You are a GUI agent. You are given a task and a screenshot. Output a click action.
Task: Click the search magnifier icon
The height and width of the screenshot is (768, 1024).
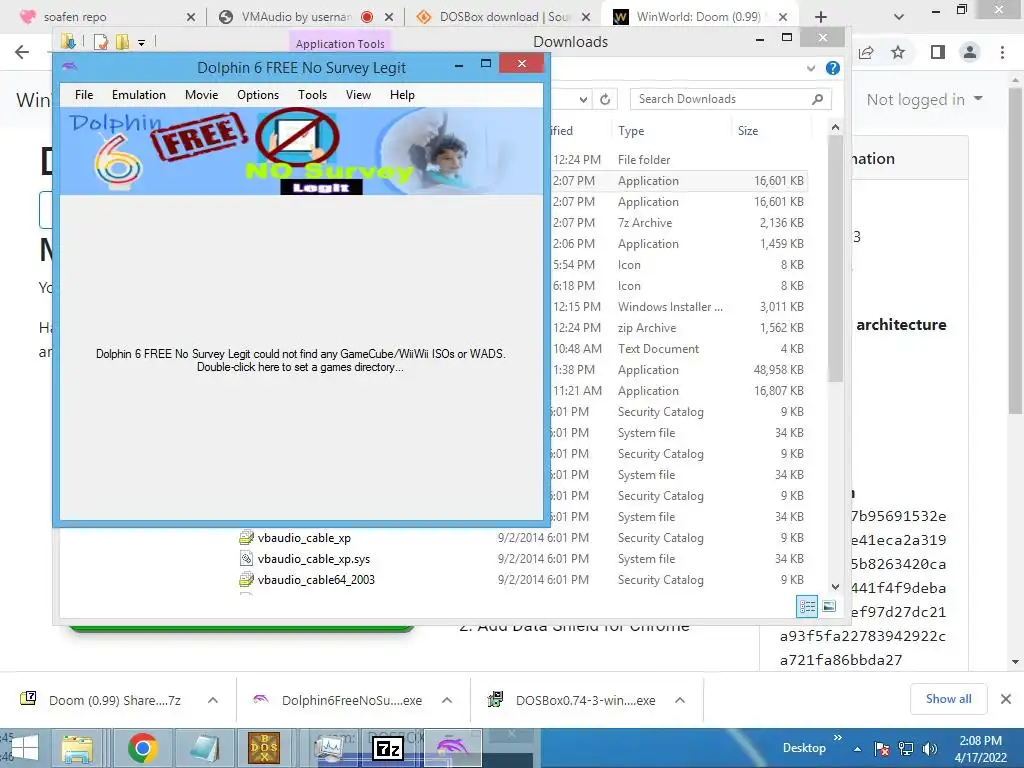(x=817, y=99)
